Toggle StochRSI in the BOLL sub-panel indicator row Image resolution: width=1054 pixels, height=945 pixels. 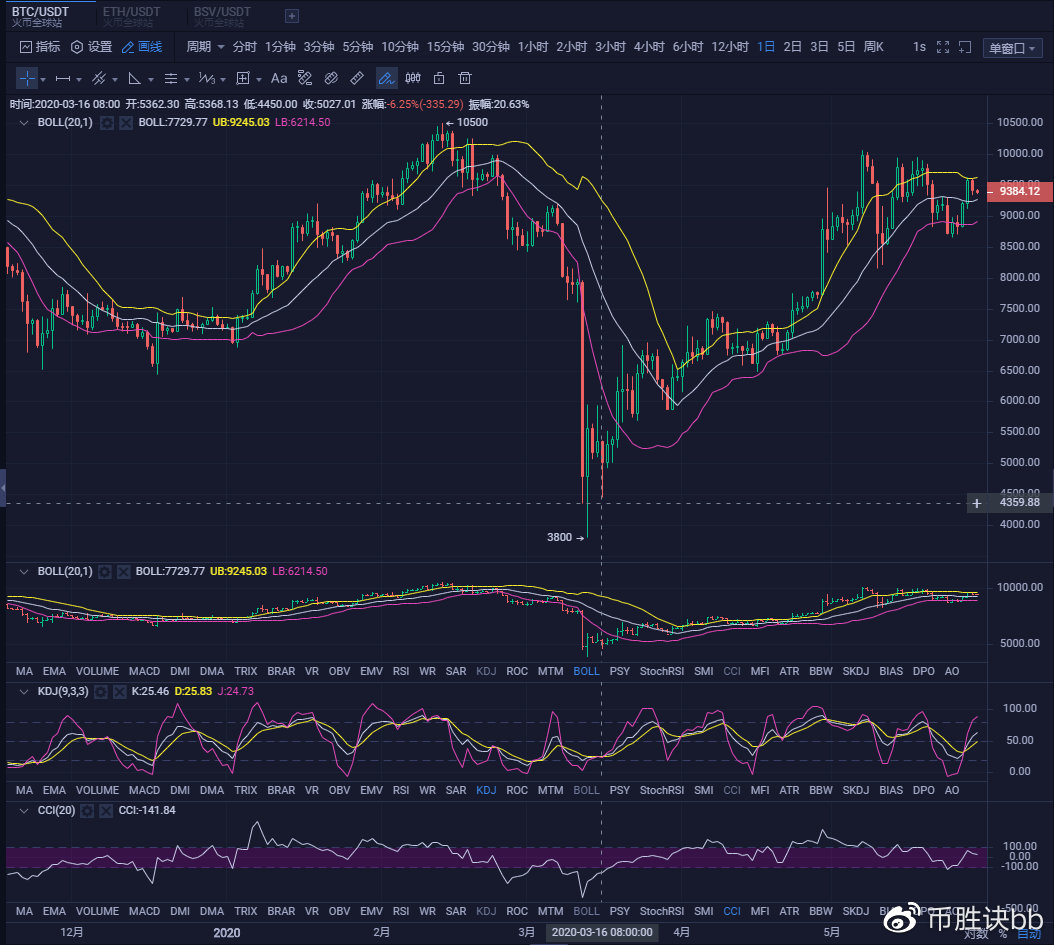tap(661, 671)
